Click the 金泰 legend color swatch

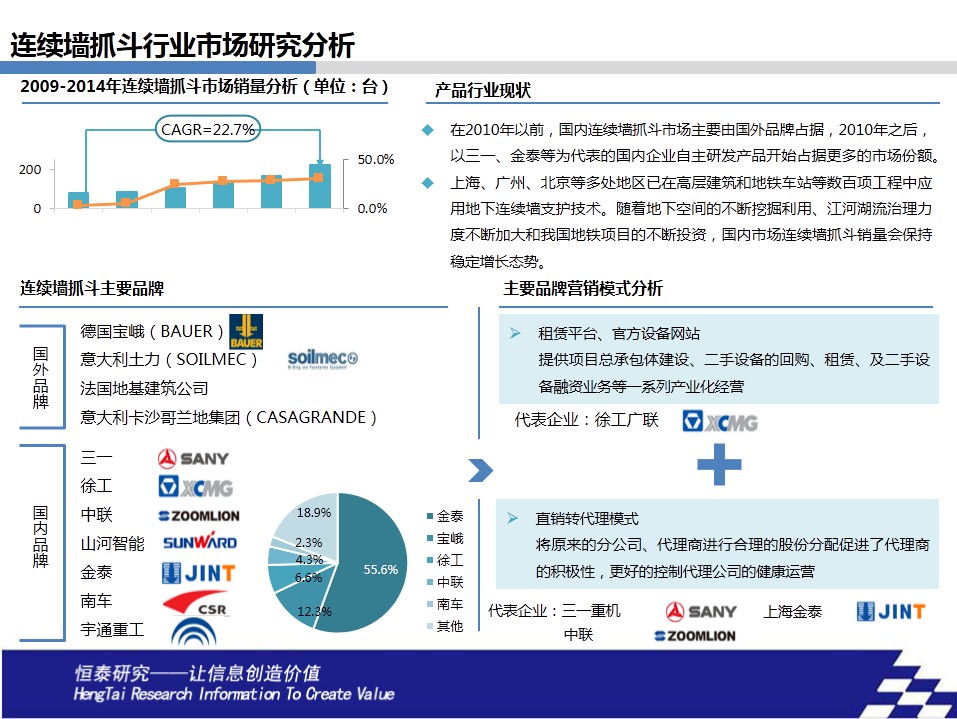click(x=430, y=516)
